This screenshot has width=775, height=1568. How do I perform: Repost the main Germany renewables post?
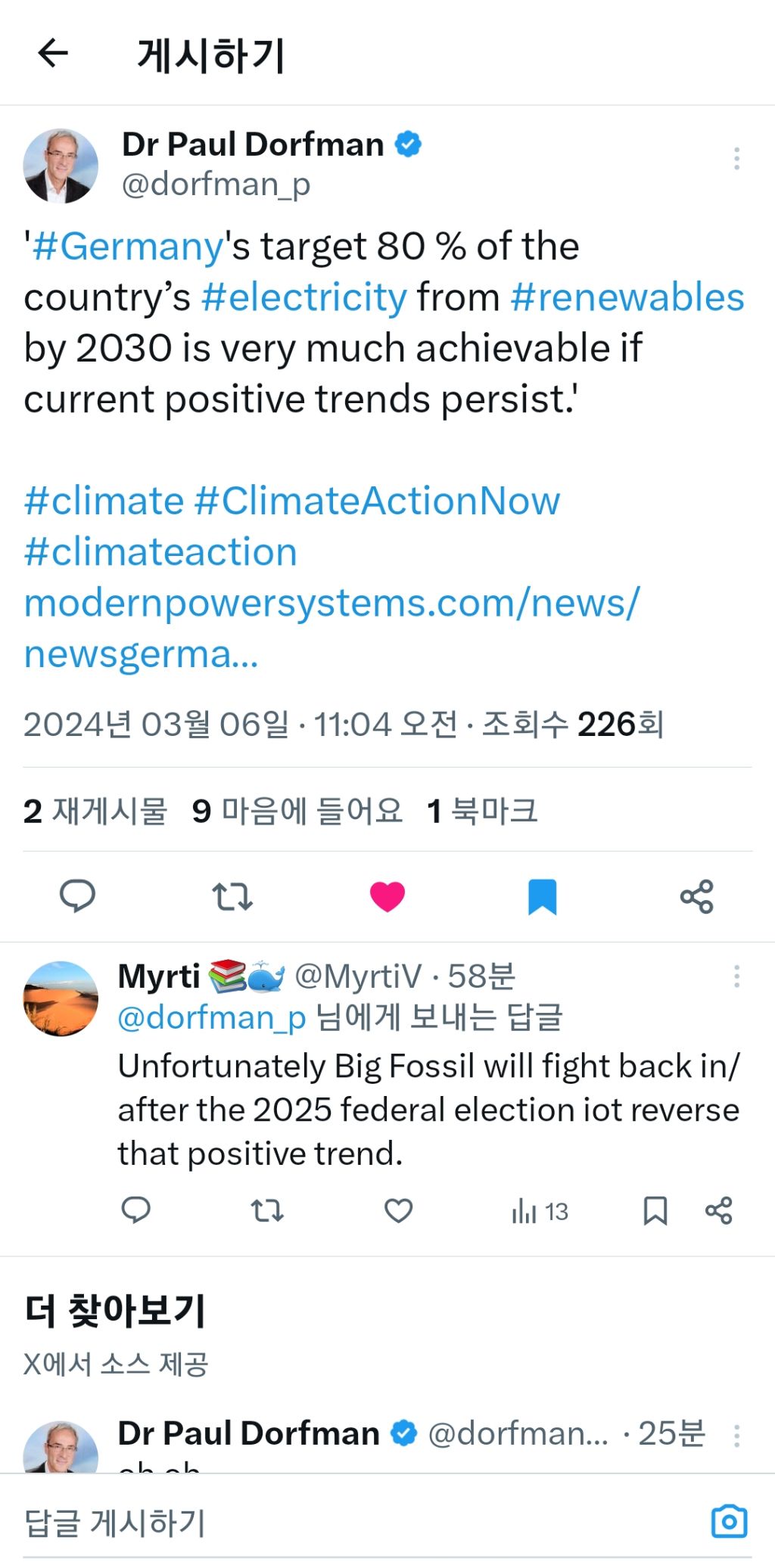click(x=232, y=896)
